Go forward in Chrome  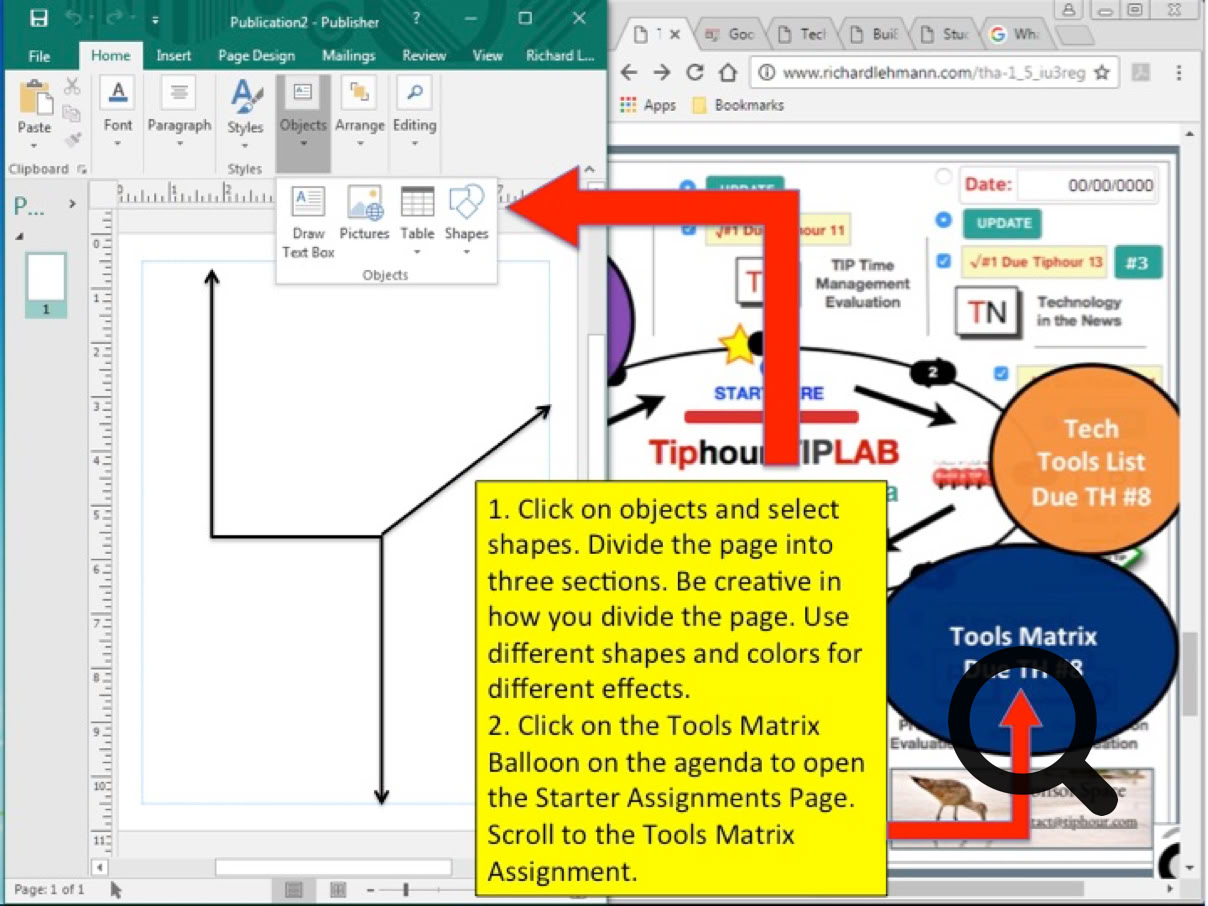(x=662, y=72)
